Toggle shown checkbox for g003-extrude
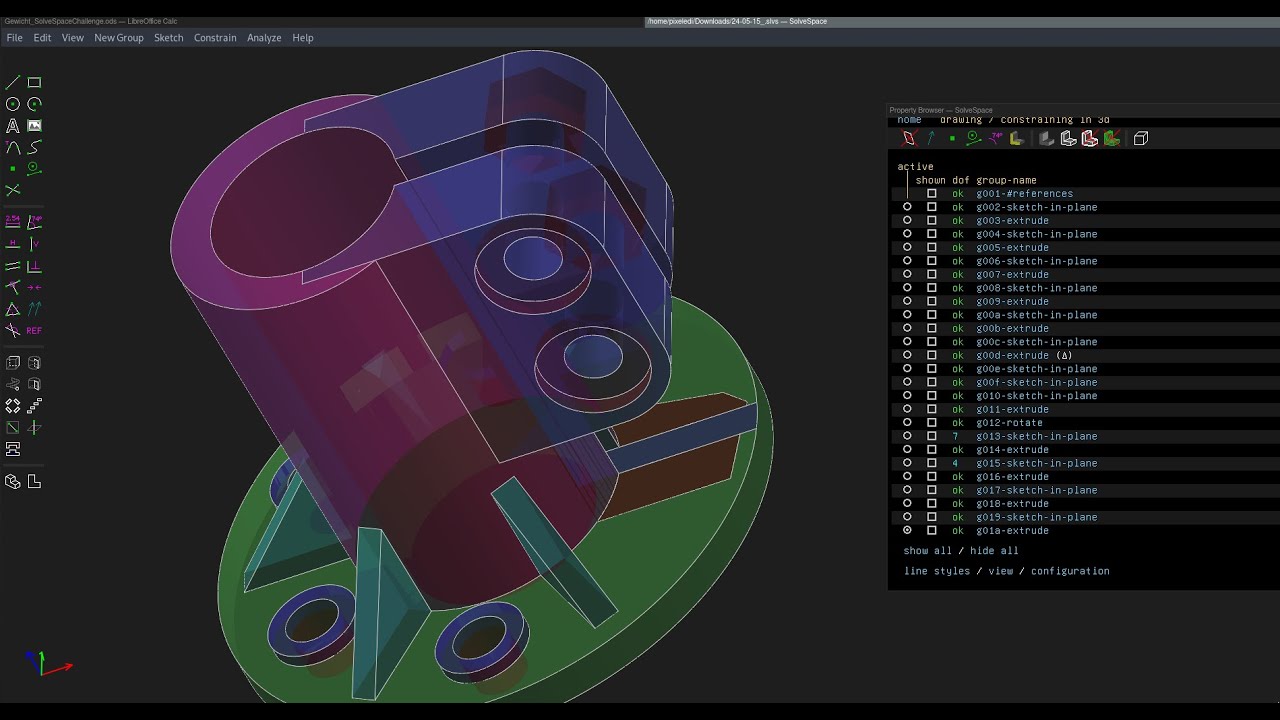Viewport: 1280px width, 720px height. pos(931,221)
